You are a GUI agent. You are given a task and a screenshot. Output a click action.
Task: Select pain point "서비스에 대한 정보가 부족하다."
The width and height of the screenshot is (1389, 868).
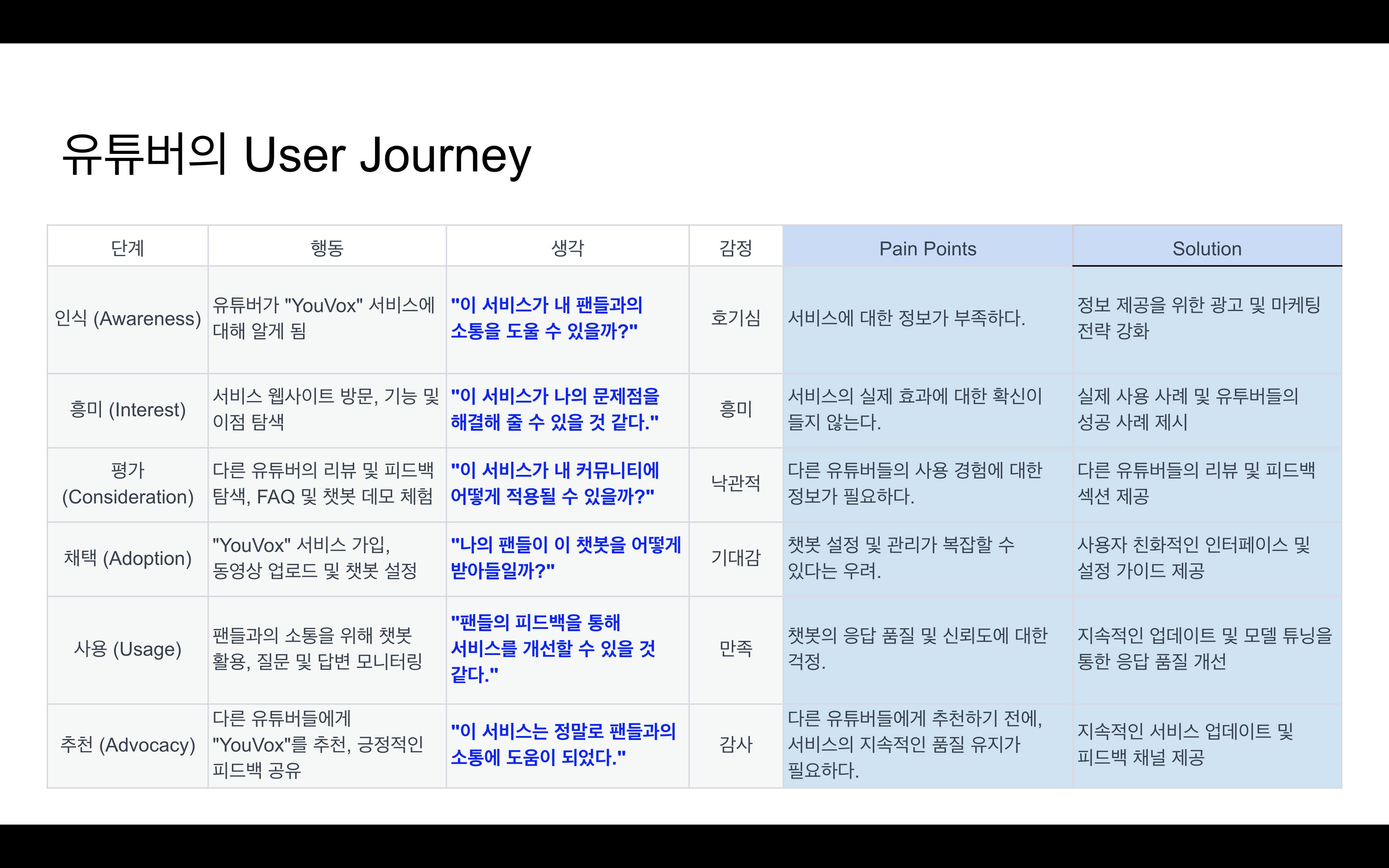(906, 318)
